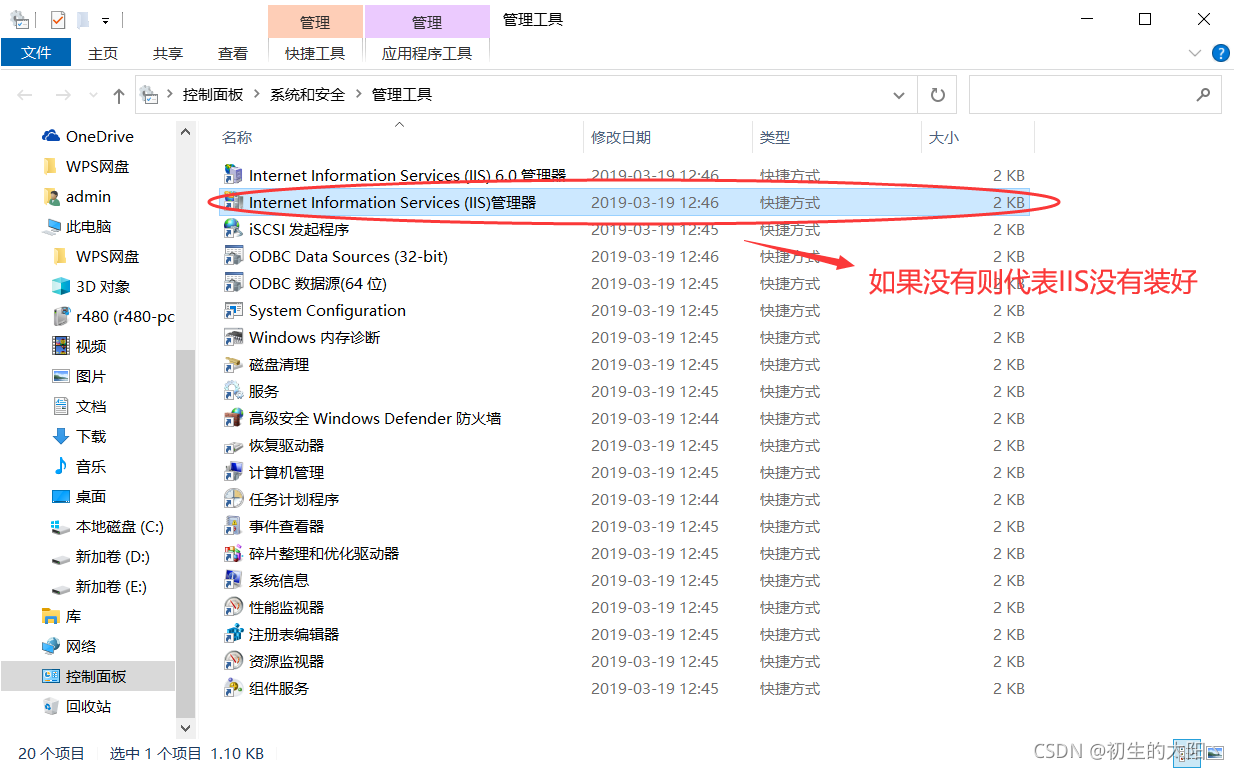This screenshot has height=769, width=1235.
Task: Open 本地磁盘 (C:) in navigation pane
Action: [x=108, y=526]
